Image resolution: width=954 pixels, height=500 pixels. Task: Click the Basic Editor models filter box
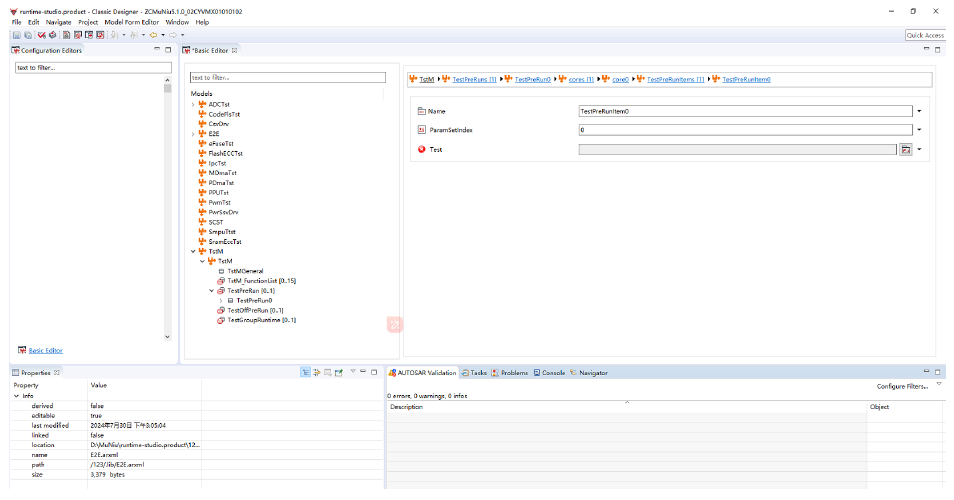point(288,77)
